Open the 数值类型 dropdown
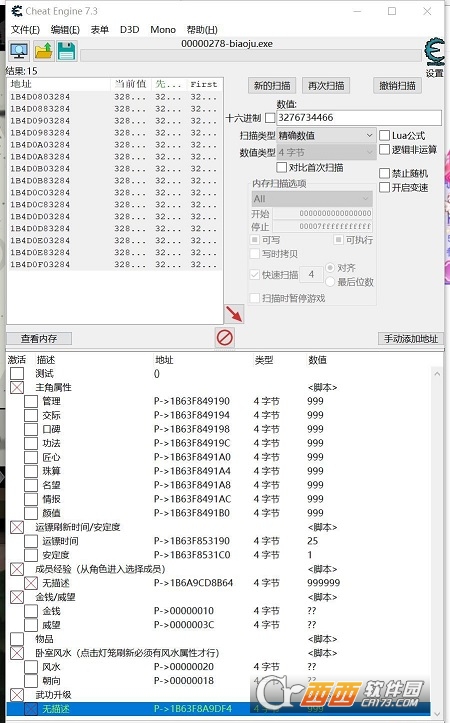This screenshot has width=450, height=723. tap(326, 152)
